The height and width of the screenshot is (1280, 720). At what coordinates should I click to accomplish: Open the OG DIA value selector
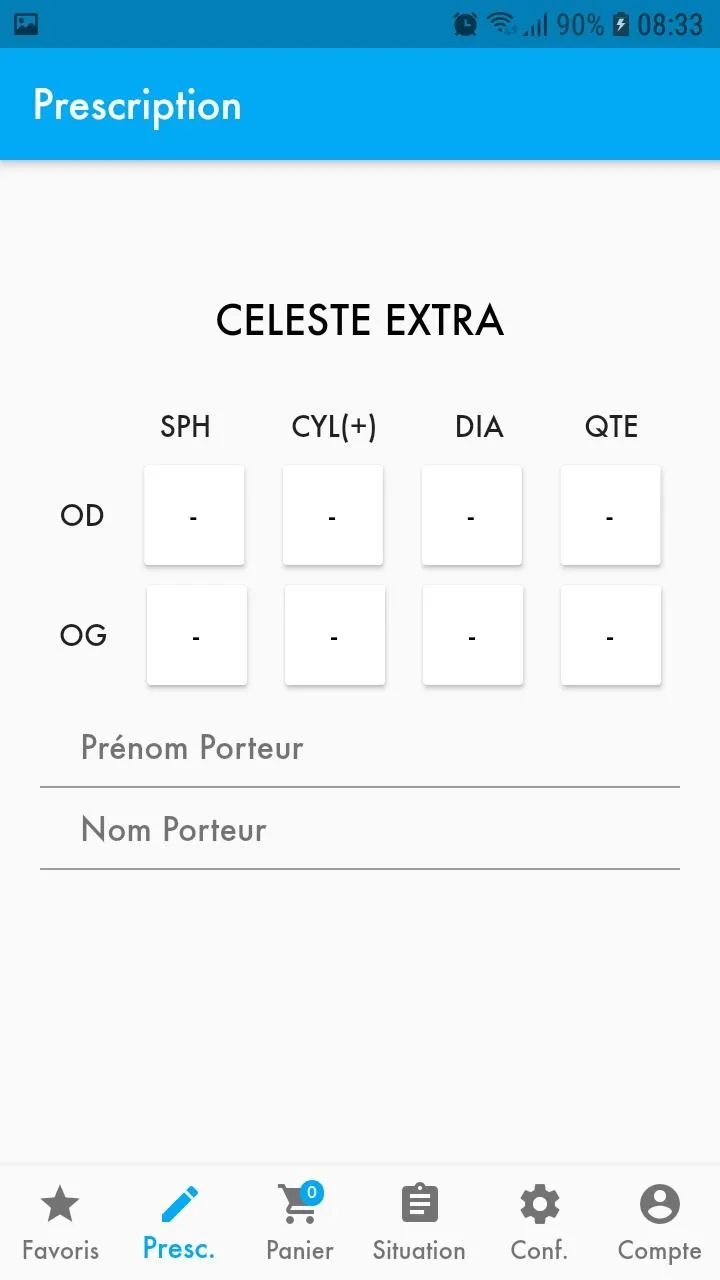(472, 635)
